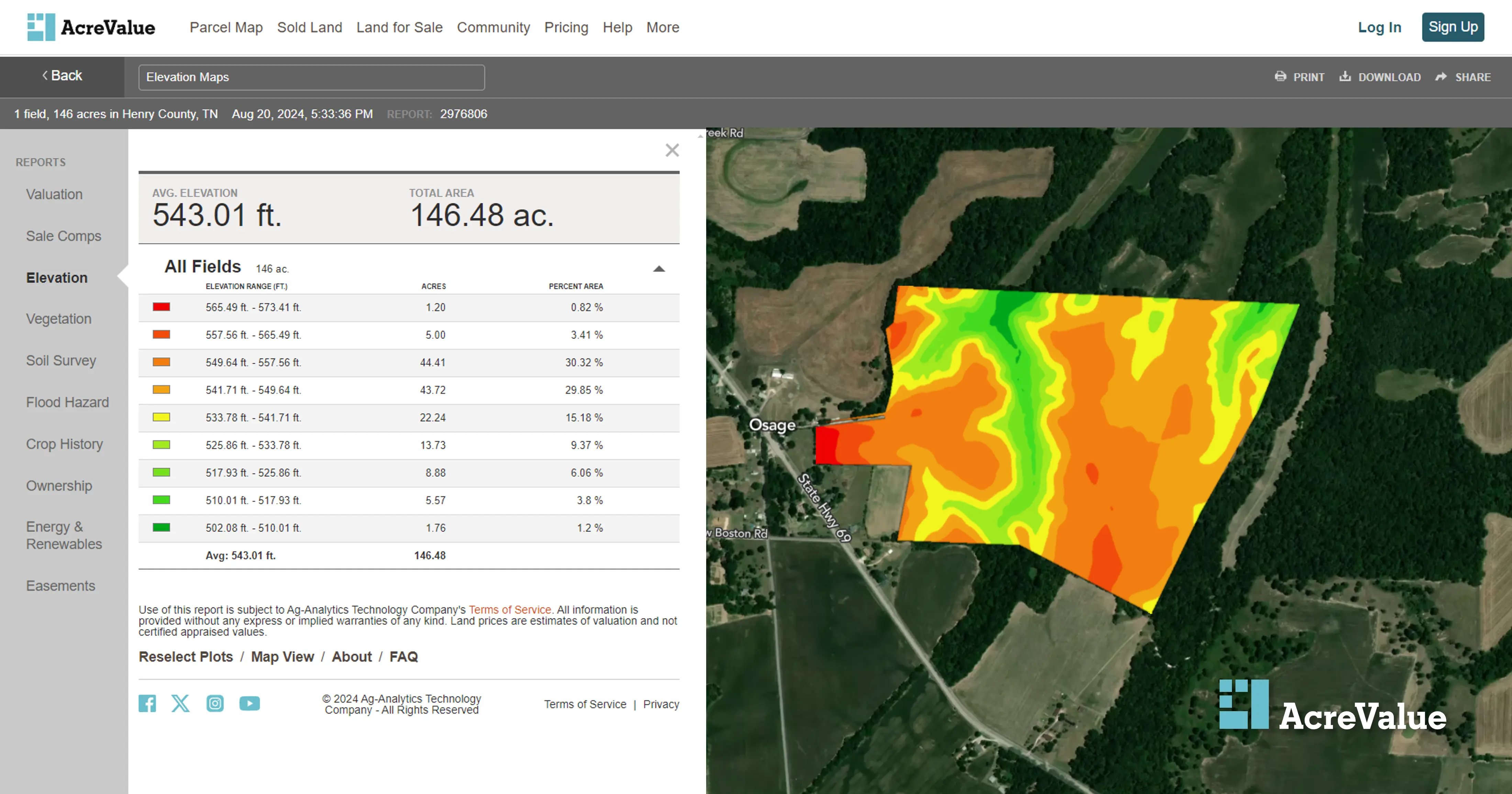Open the More navigation menu

click(x=663, y=27)
